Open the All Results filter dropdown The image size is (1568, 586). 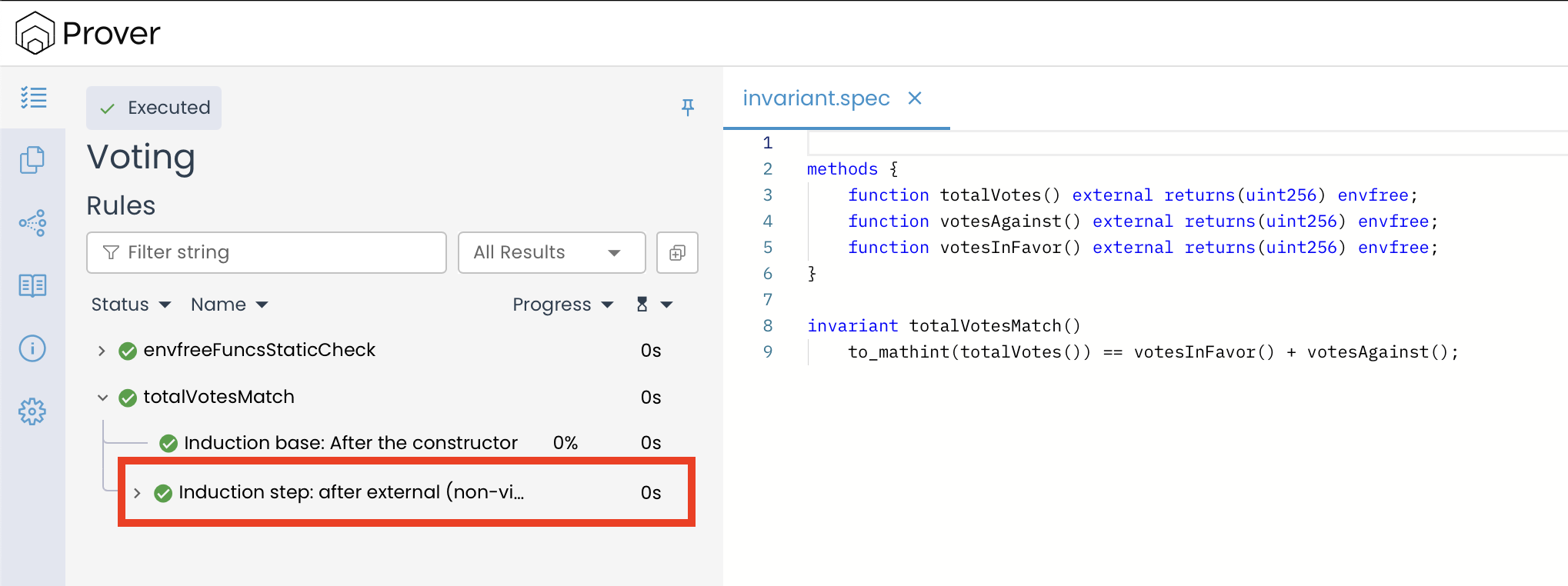click(x=551, y=253)
